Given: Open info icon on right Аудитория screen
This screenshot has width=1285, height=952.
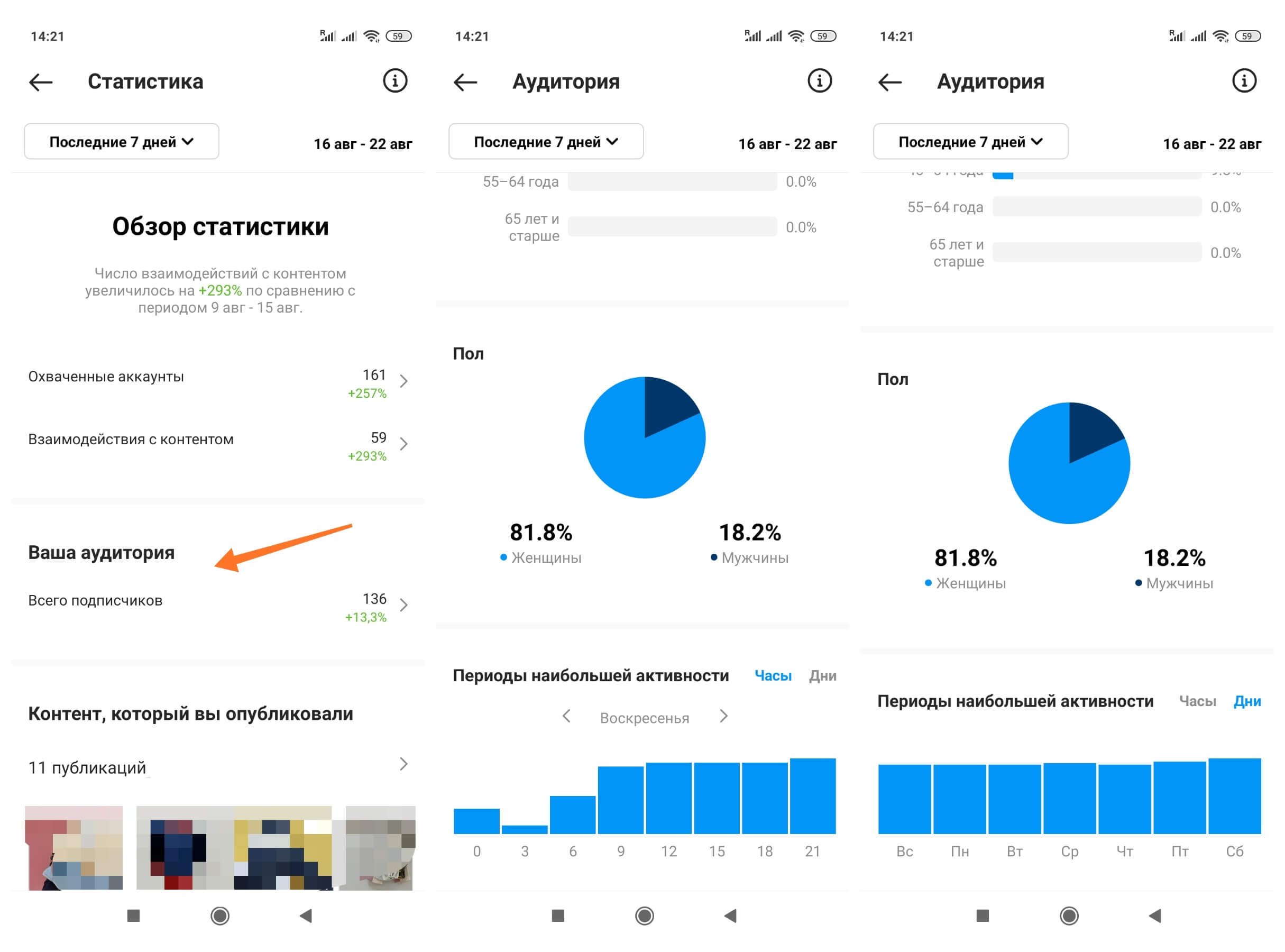Looking at the screenshot, I should [1245, 81].
